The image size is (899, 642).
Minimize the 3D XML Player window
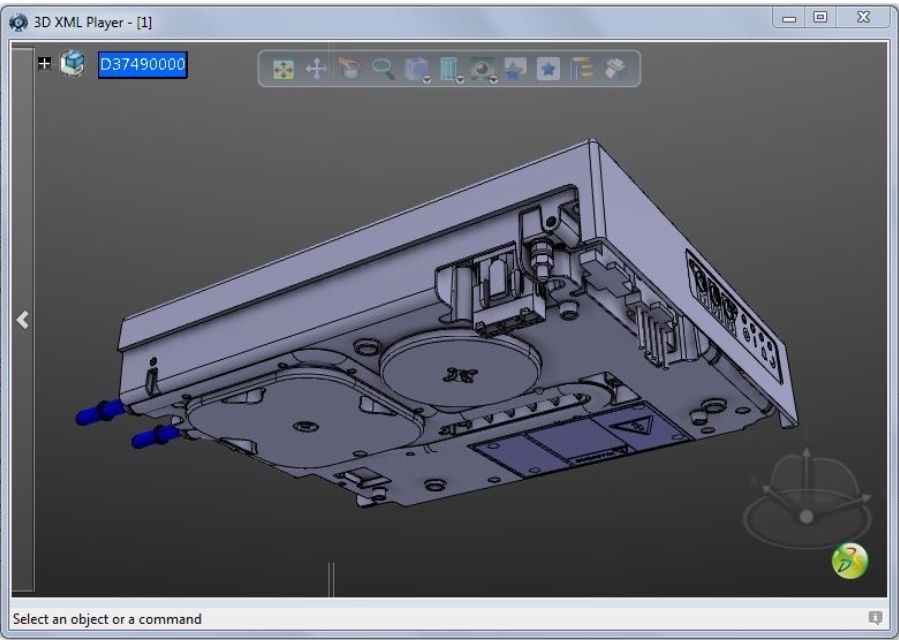tap(789, 18)
